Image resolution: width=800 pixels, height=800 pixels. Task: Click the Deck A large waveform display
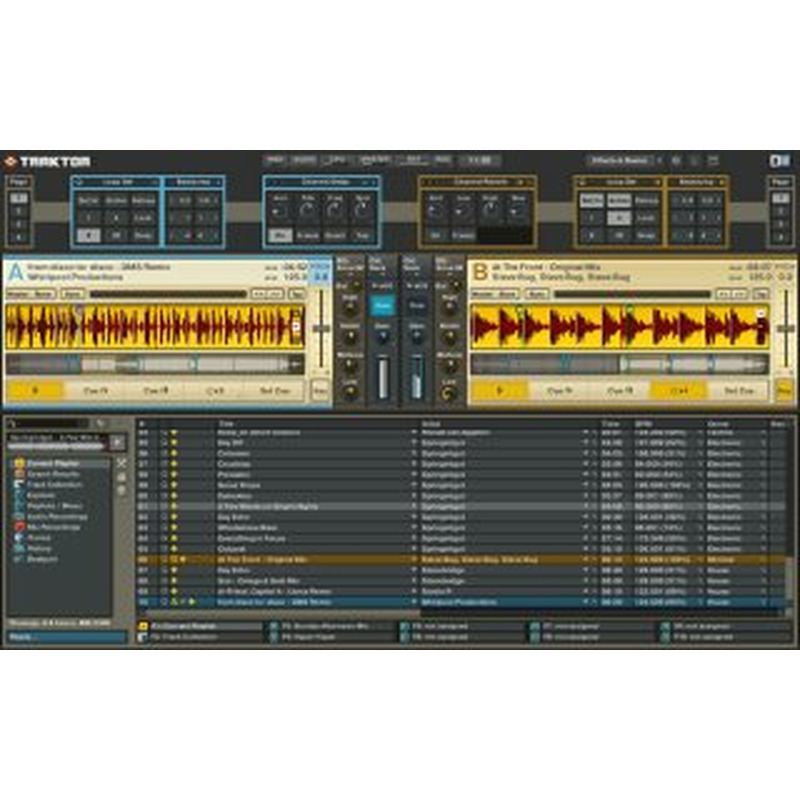pos(156,327)
